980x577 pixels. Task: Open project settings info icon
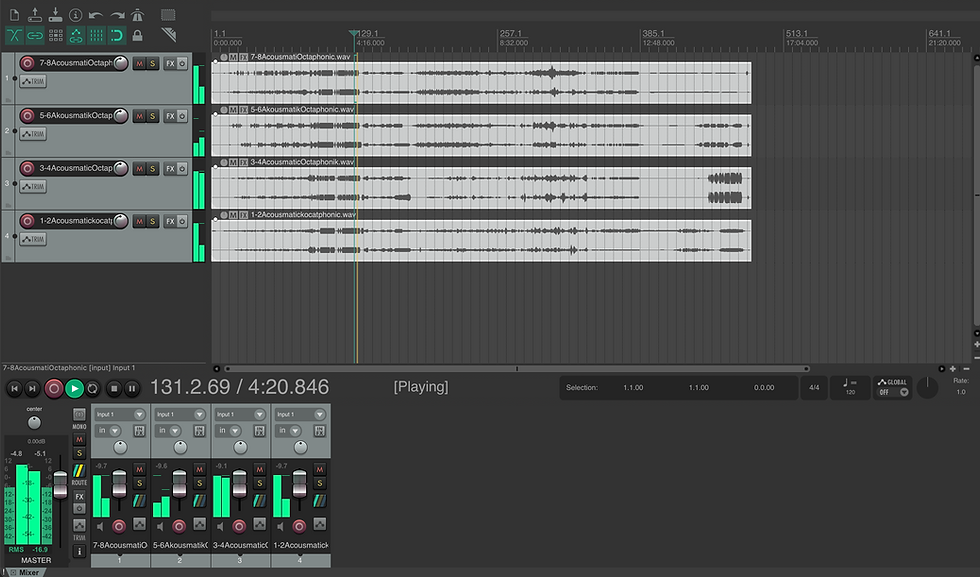click(76, 14)
